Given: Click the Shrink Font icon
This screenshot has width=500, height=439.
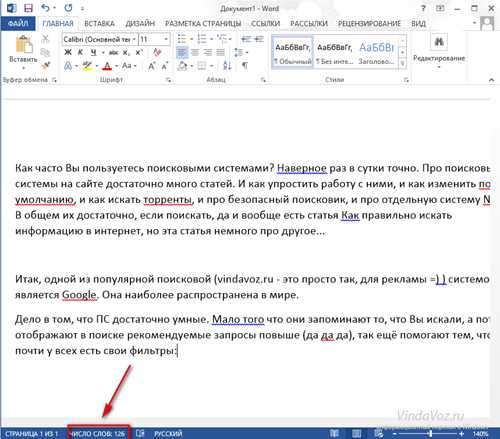Looking at the screenshot, I should pyautogui.click(x=165, y=66).
